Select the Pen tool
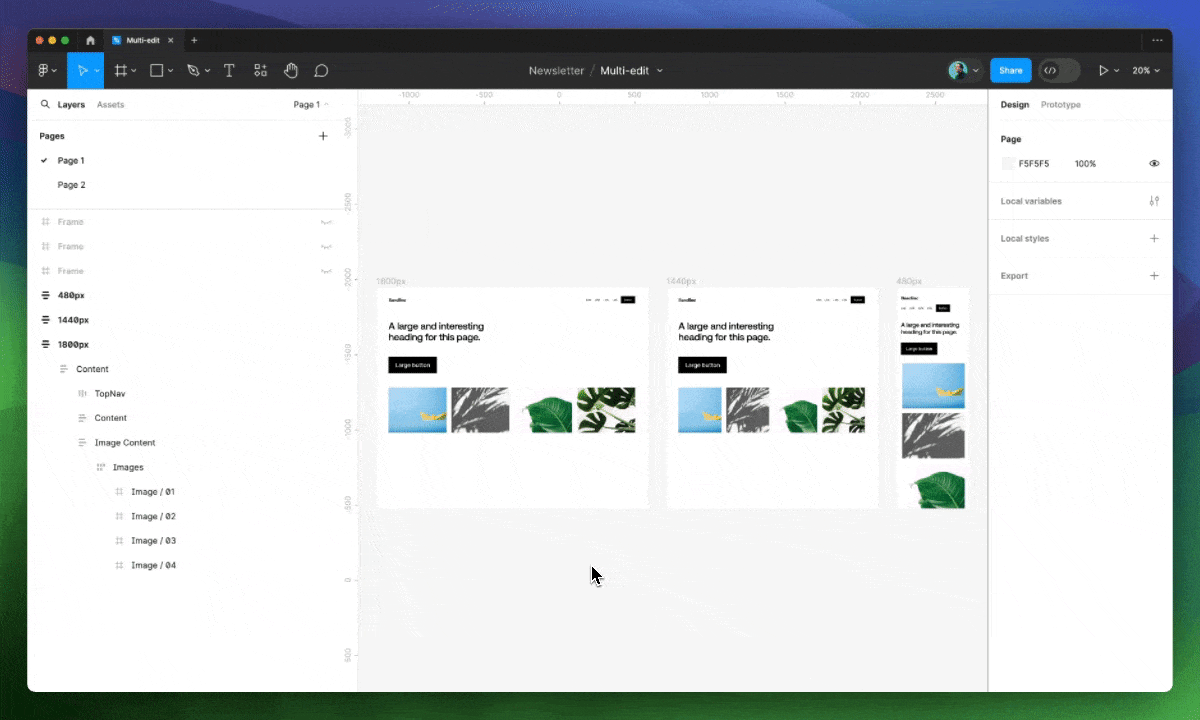This screenshot has width=1200, height=720. pyautogui.click(x=193, y=71)
